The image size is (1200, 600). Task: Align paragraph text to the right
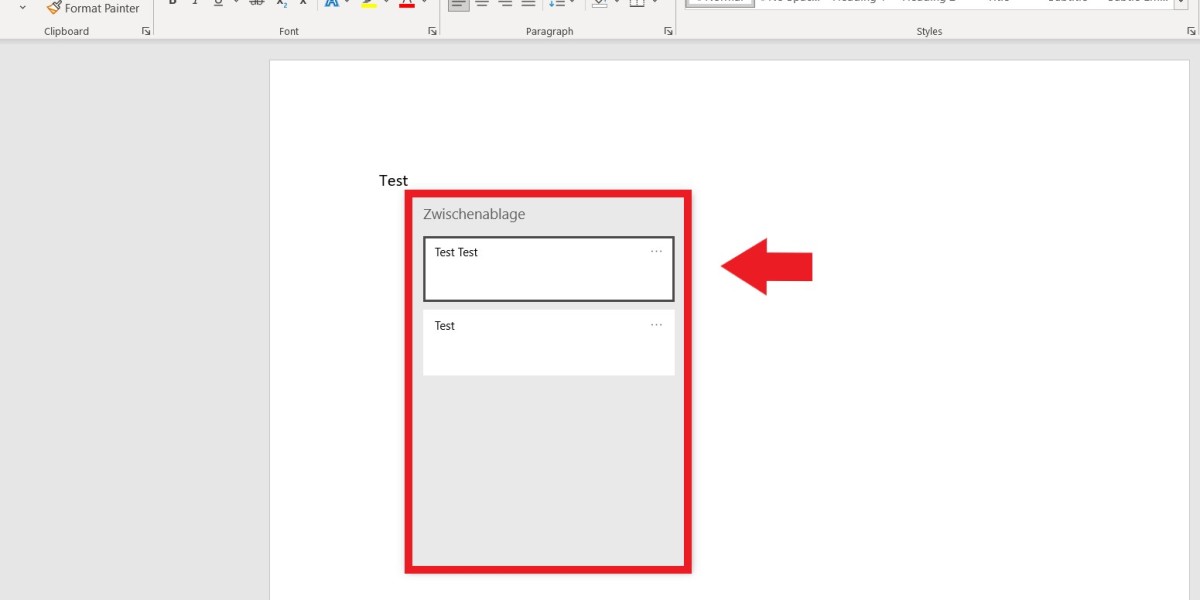click(x=505, y=3)
